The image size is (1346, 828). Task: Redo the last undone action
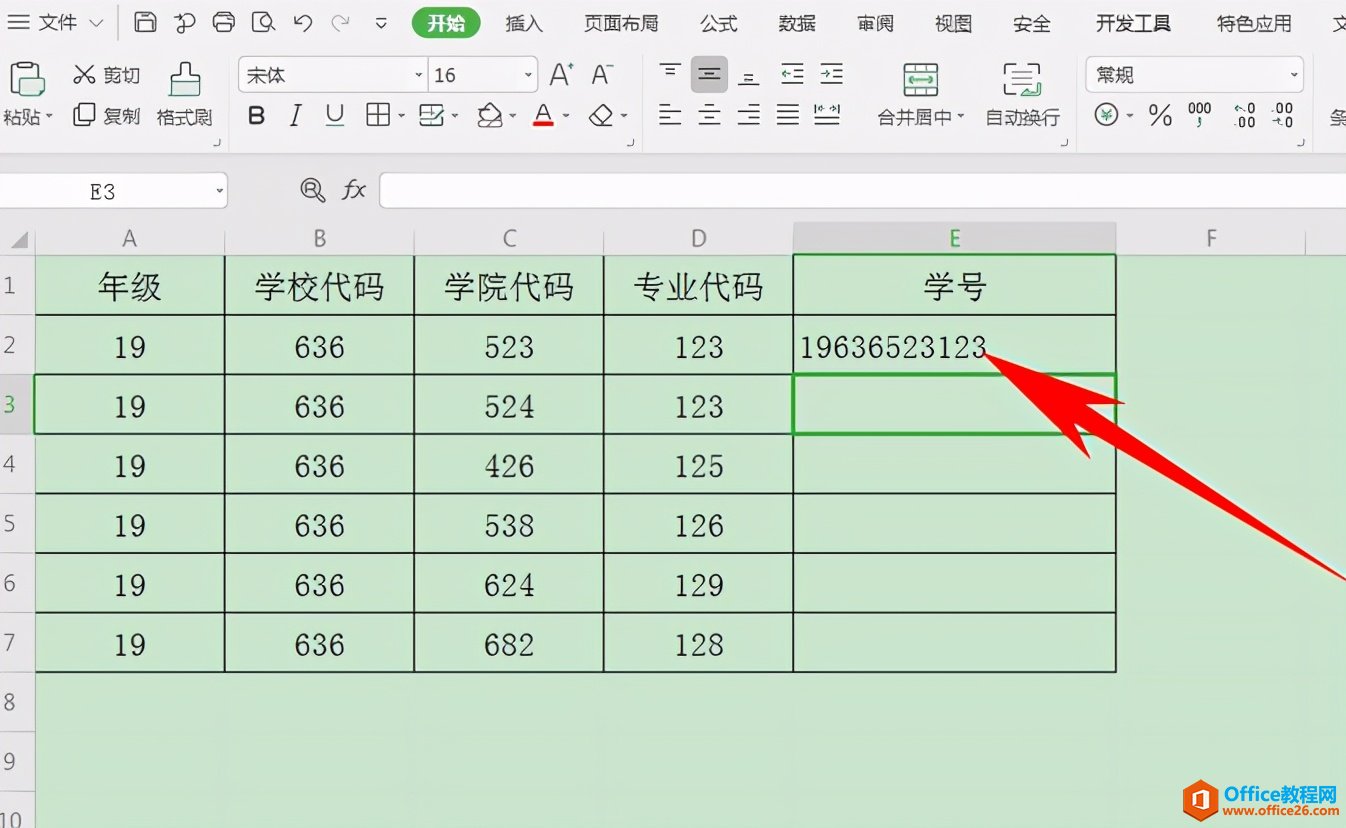[340, 22]
